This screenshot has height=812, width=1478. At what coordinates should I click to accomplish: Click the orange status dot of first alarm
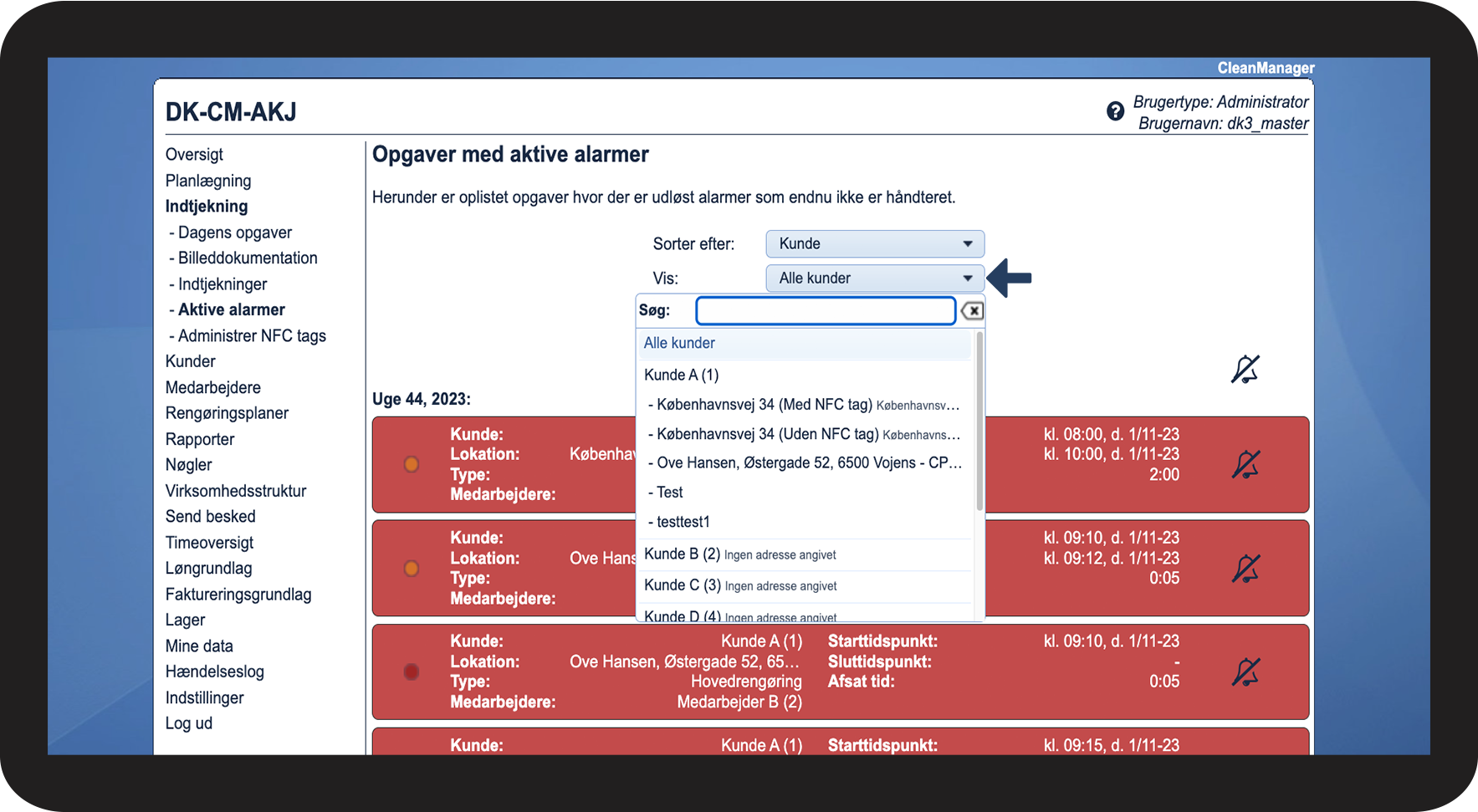click(412, 464)
